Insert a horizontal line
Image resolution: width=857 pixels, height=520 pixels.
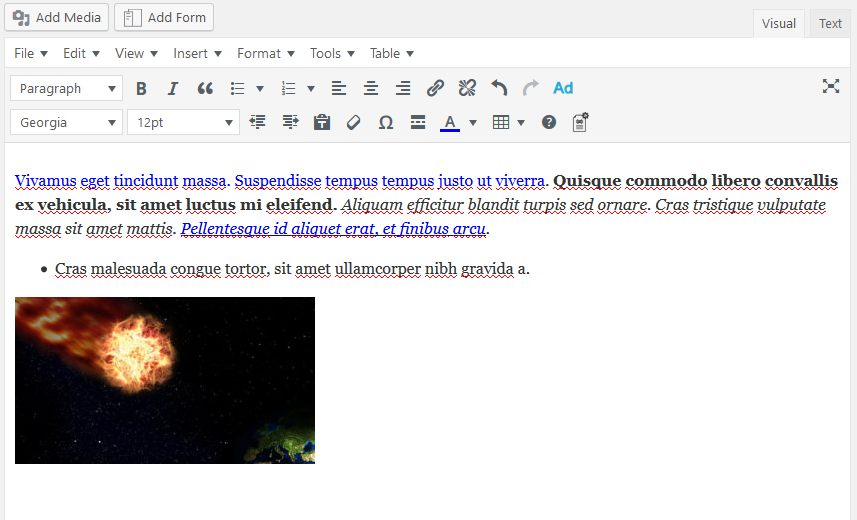418,122
